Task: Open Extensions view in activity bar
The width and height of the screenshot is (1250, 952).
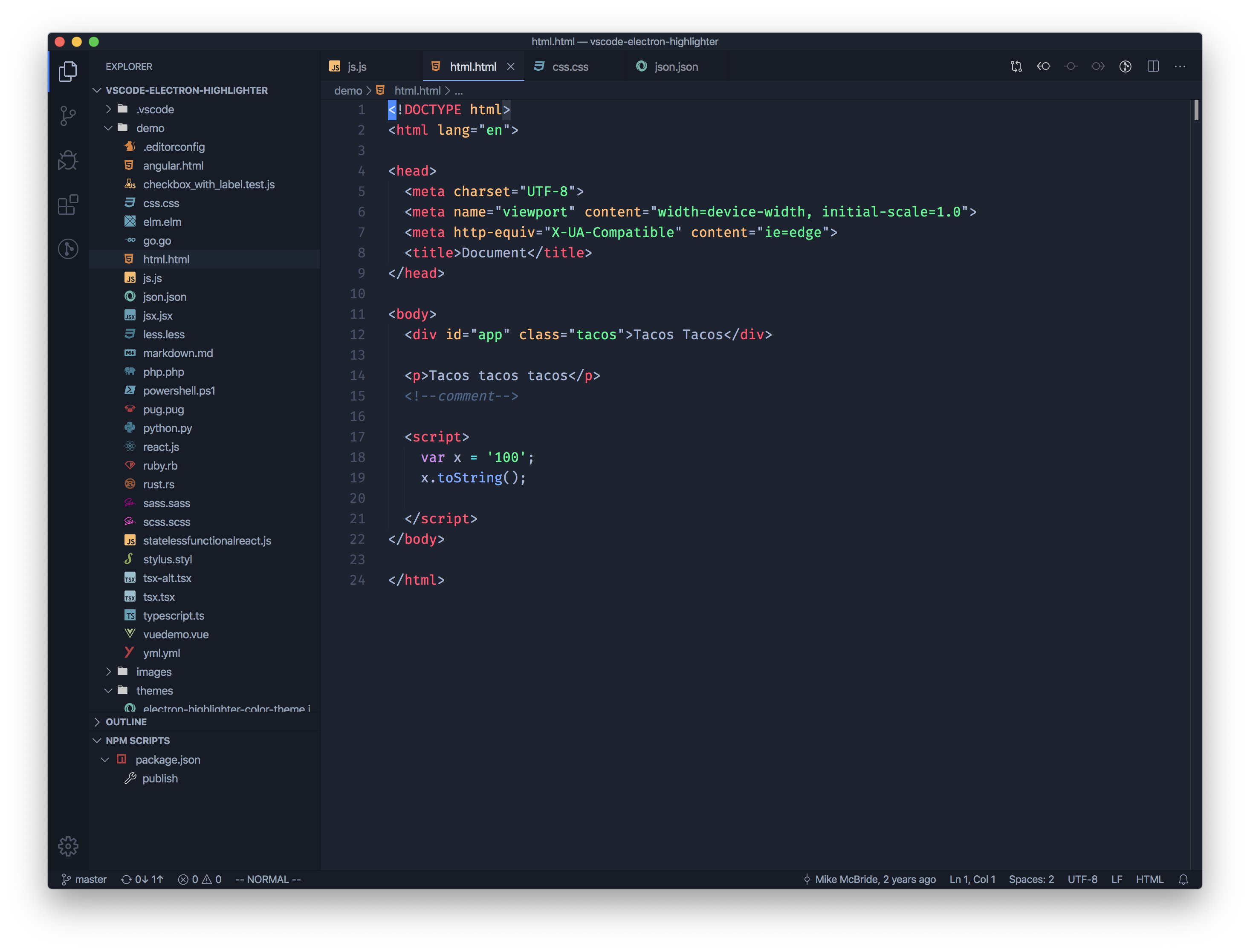Action: pos(68,205)
